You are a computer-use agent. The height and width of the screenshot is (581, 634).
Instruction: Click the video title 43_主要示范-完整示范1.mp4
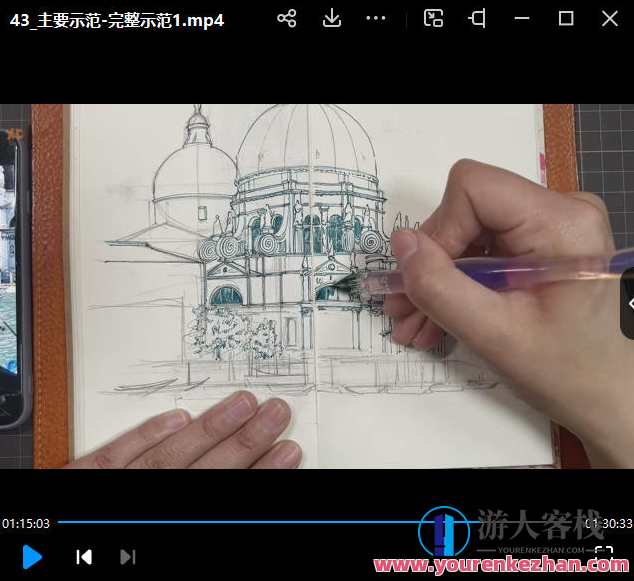(x=117, y=19)
